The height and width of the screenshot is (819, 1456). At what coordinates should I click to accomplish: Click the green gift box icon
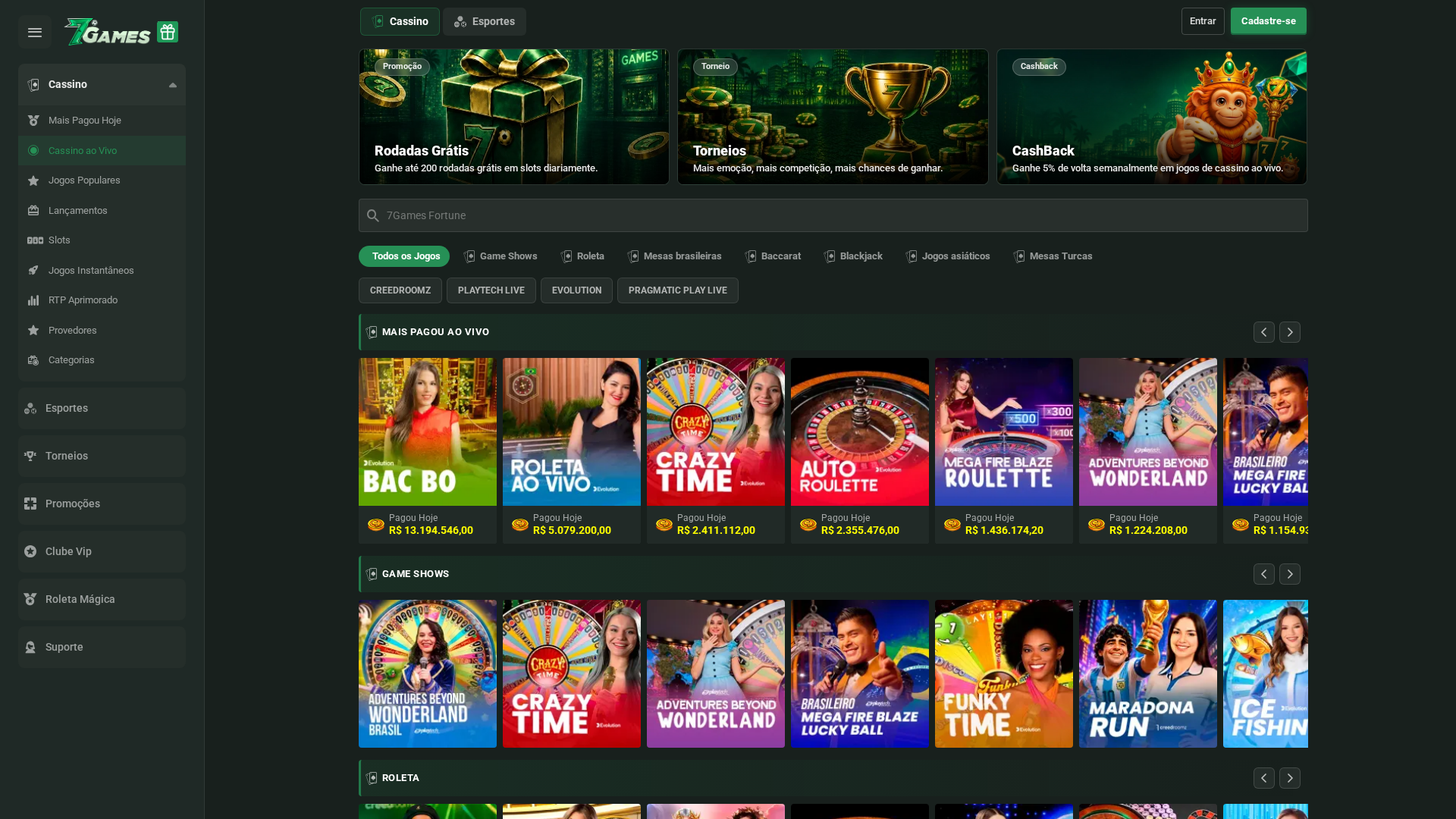click(168, 32)
